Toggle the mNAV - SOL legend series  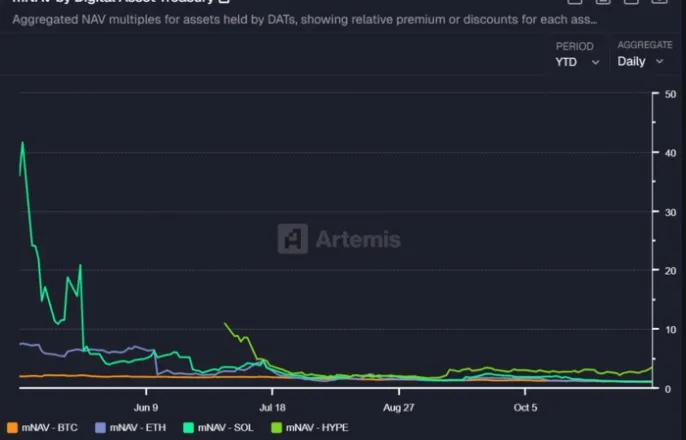tap(218, 428)
